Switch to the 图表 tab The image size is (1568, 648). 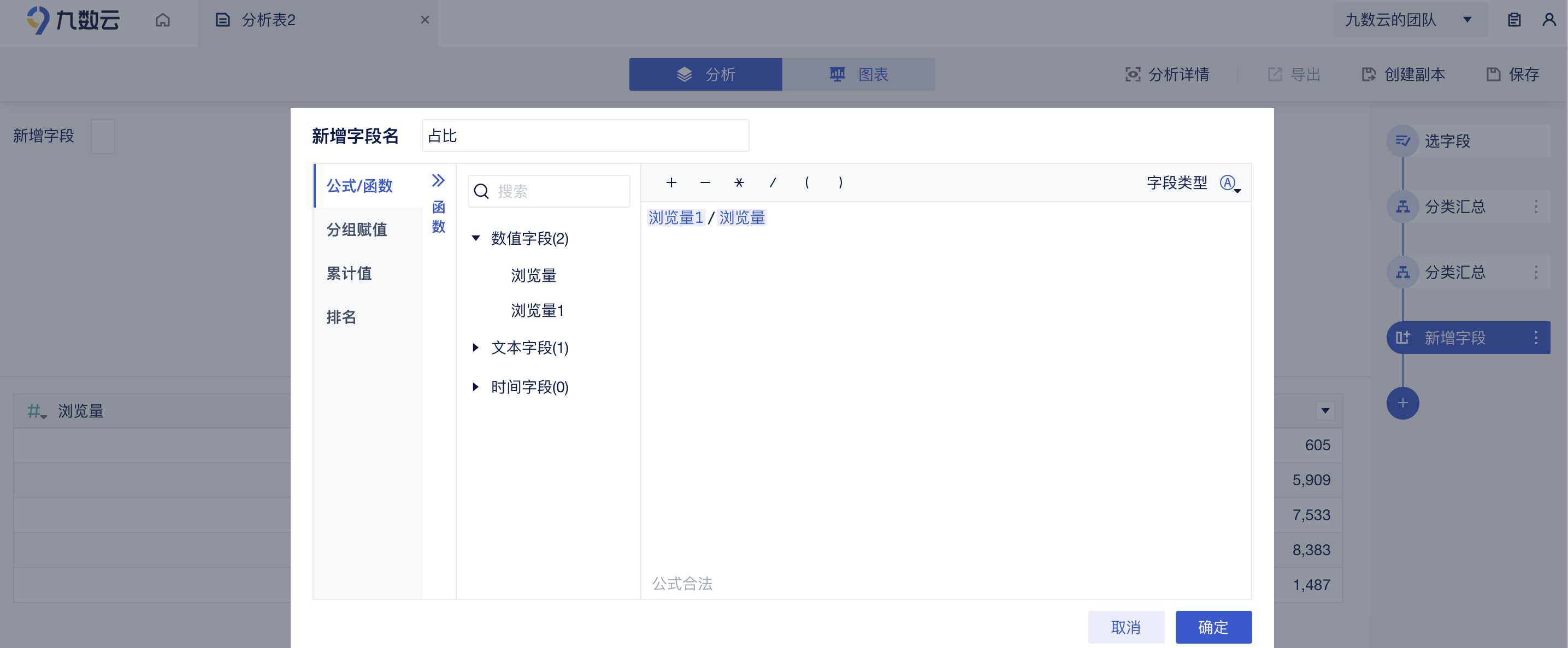click(858, 74)
